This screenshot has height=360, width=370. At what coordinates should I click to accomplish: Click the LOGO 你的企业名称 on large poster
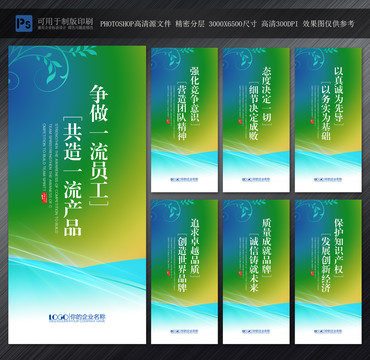77,317
